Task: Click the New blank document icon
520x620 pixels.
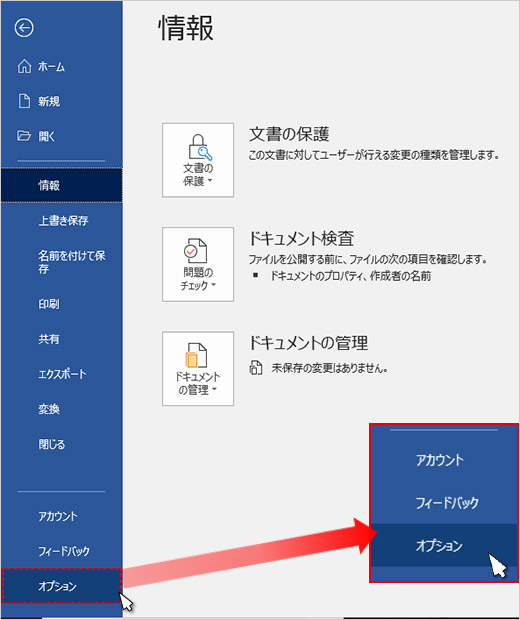Action: tap(25, 101)
